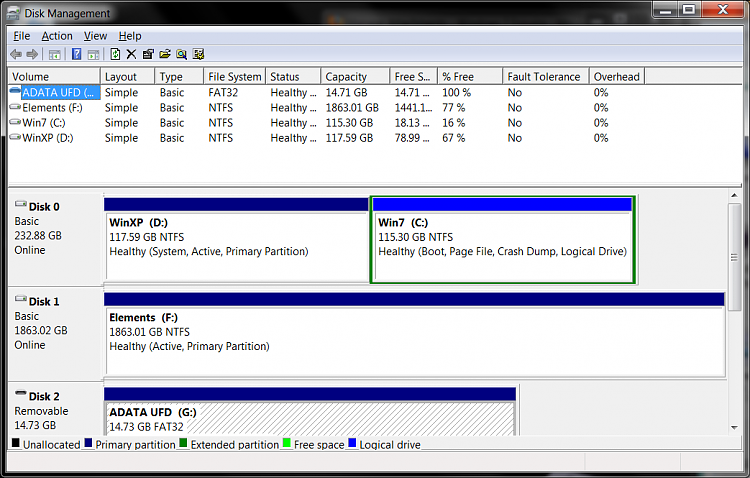Open the Action menu
Screen dimensions: 750x478
tap(57, 36)
